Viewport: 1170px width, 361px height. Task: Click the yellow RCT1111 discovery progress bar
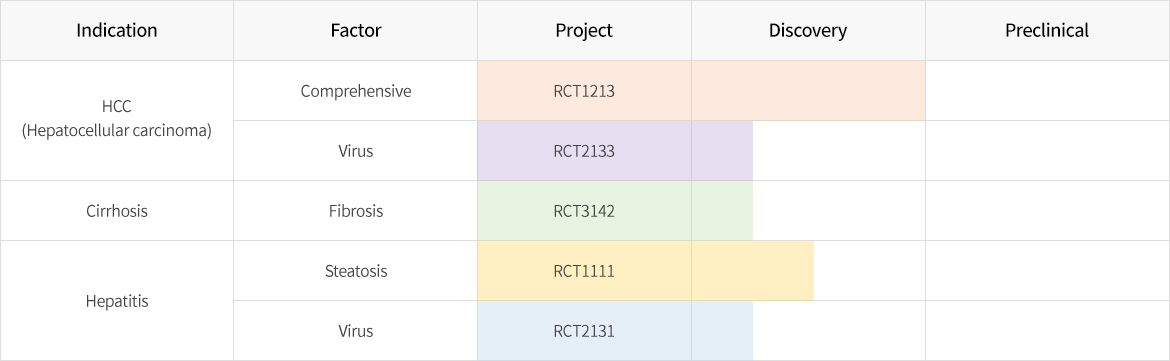click(x=753, y=271)
